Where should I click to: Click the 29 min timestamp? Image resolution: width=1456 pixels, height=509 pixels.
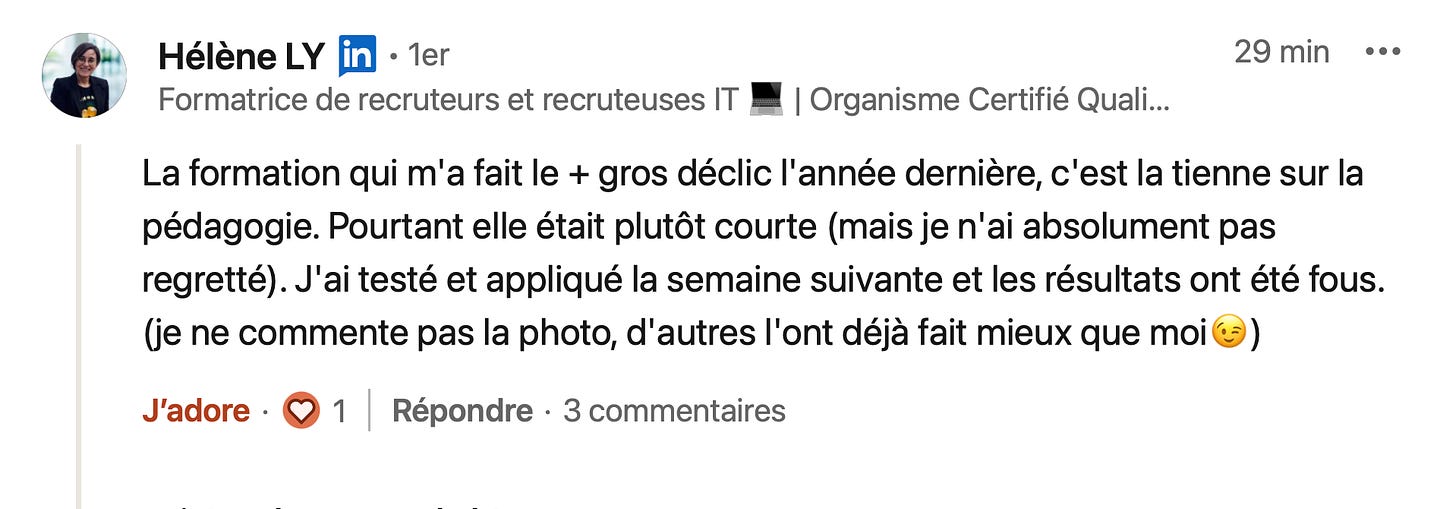coord(1282,52)
